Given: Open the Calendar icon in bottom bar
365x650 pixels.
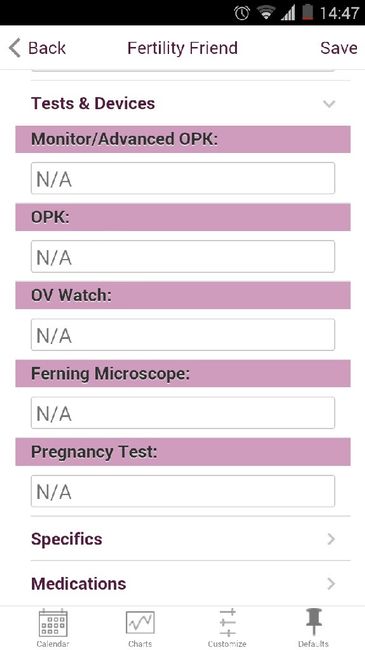Looking at the screenshot, I should coord(53,623).
